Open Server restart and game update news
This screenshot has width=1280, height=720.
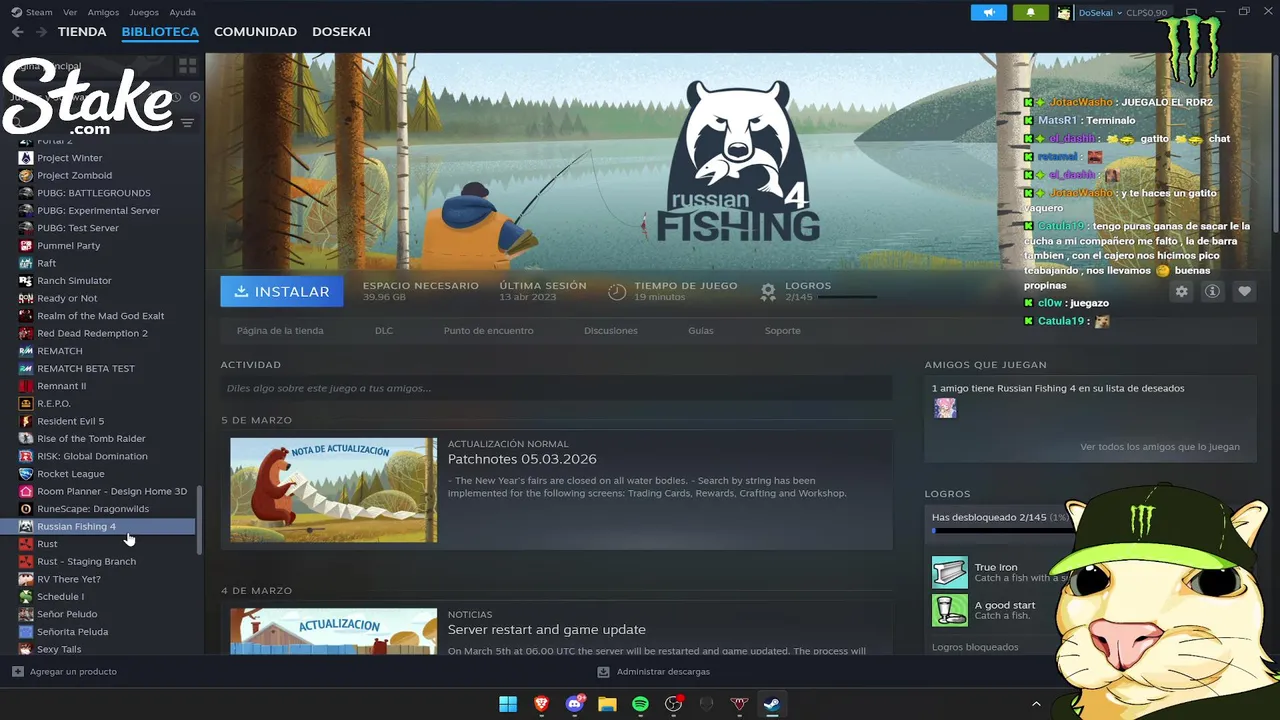(x=547, y=629)
